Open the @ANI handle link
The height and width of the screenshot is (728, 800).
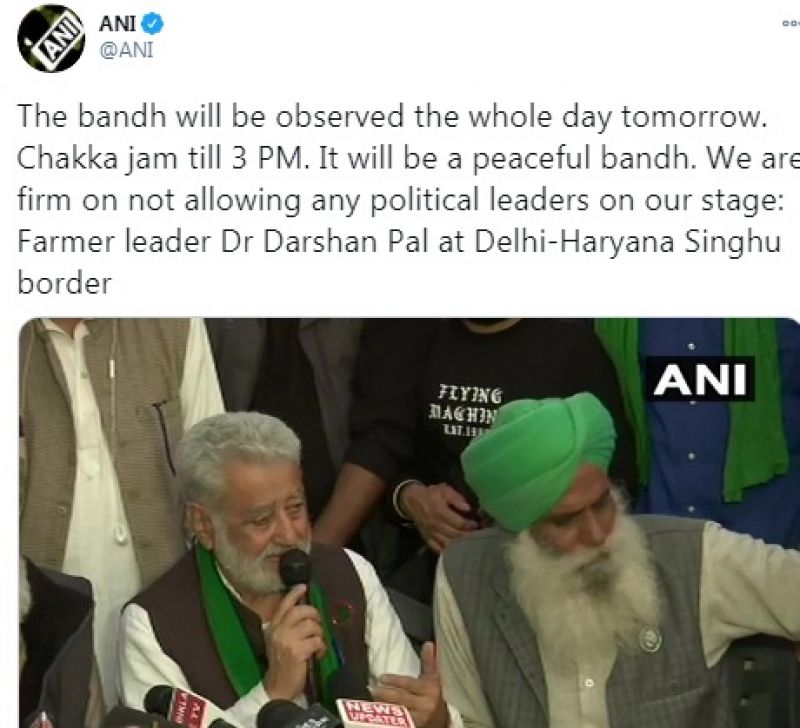point(127,51)
